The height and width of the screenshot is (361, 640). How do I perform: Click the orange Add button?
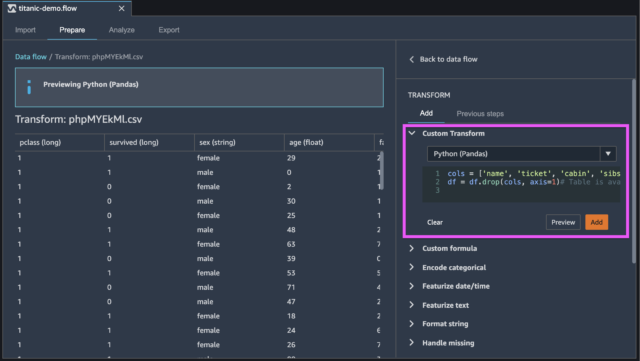(x=596, y=222)
